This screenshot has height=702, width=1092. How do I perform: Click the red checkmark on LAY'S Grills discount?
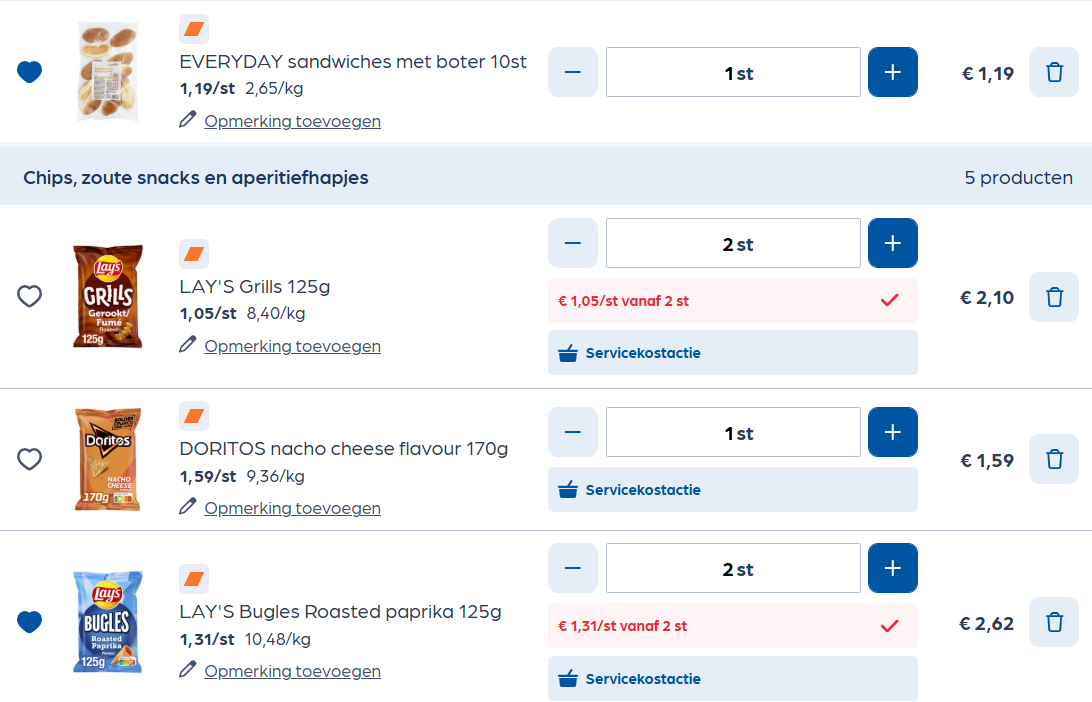coord(888,300)
